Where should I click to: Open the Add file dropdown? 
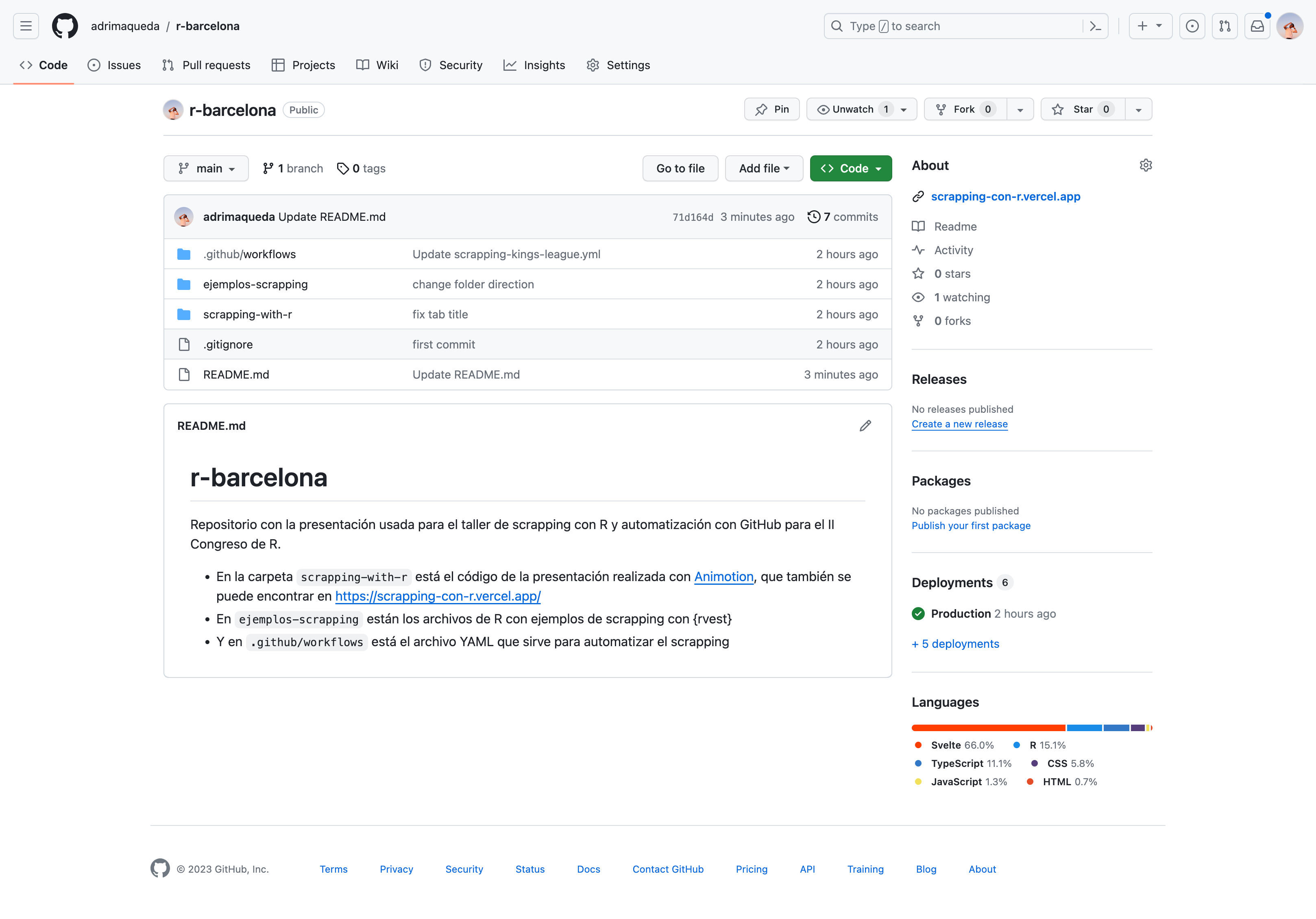coord(763,168)
